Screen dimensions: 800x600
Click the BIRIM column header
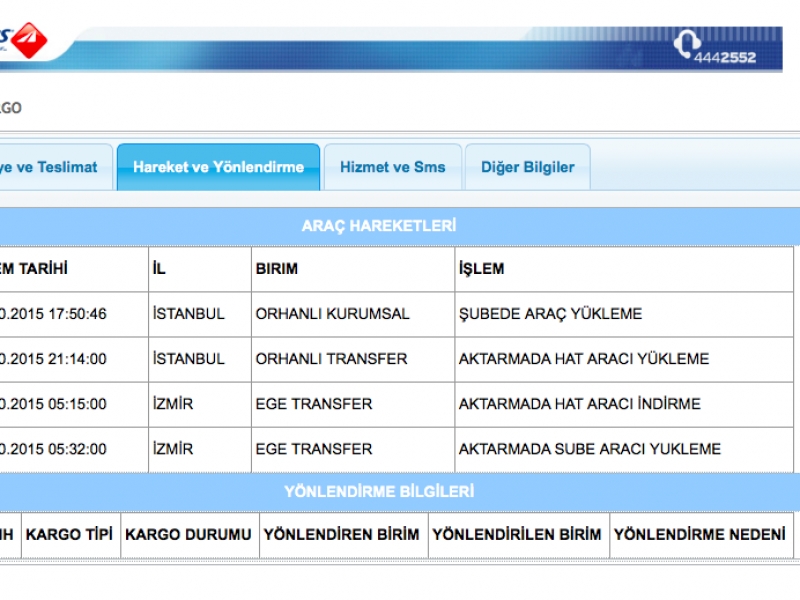pyautogui.click(x=277, y=269)
